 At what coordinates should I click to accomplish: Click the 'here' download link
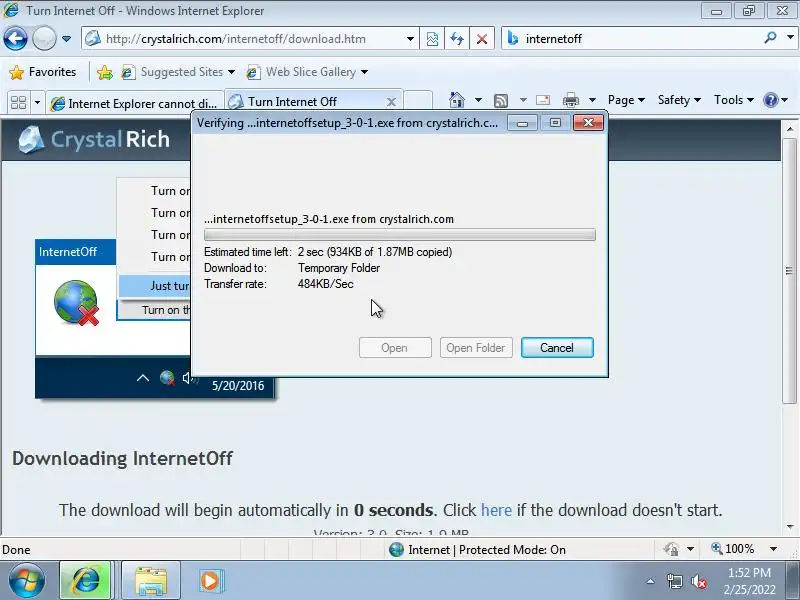tap(496, 510)
